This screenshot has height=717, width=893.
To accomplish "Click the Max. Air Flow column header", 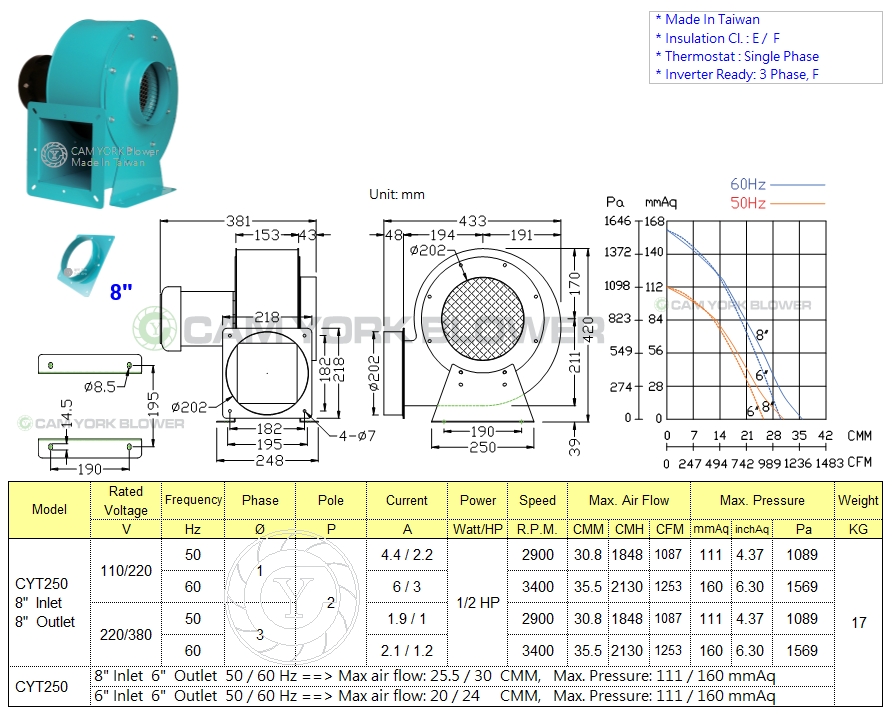I will [x=629, y=501].
